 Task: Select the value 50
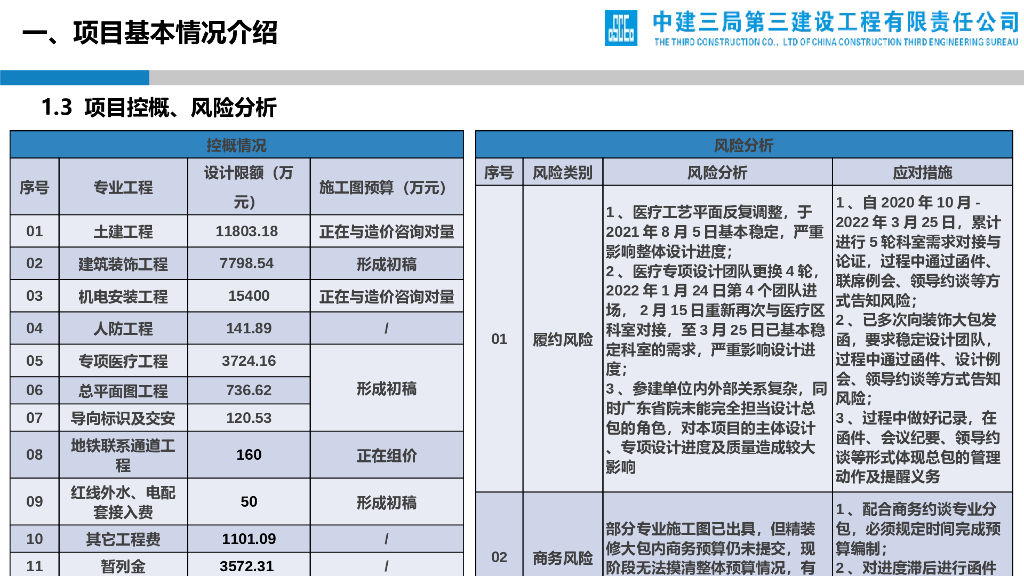(x=249, y=502)
